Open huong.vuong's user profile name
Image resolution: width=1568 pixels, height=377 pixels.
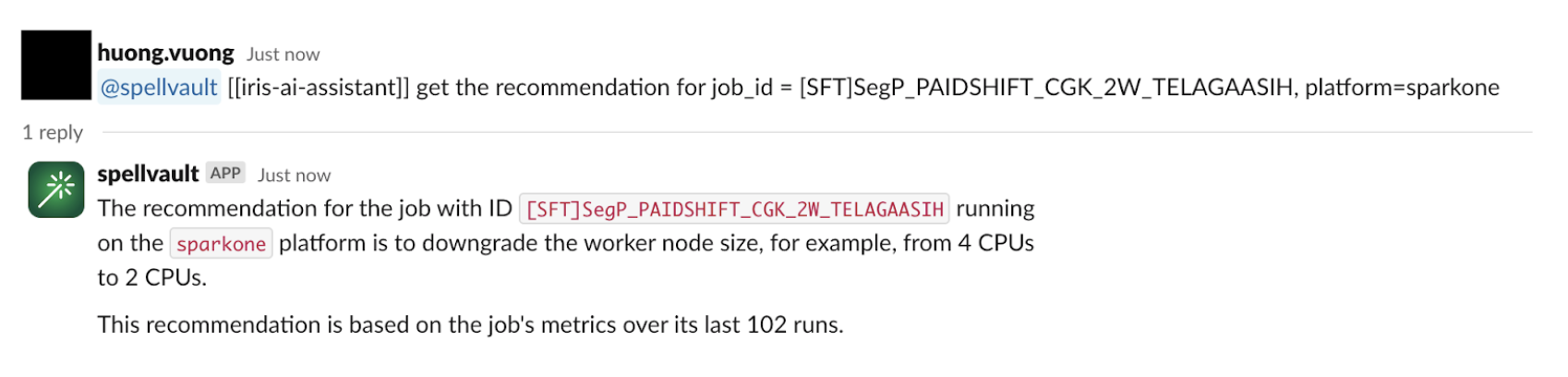coord(166,54)
